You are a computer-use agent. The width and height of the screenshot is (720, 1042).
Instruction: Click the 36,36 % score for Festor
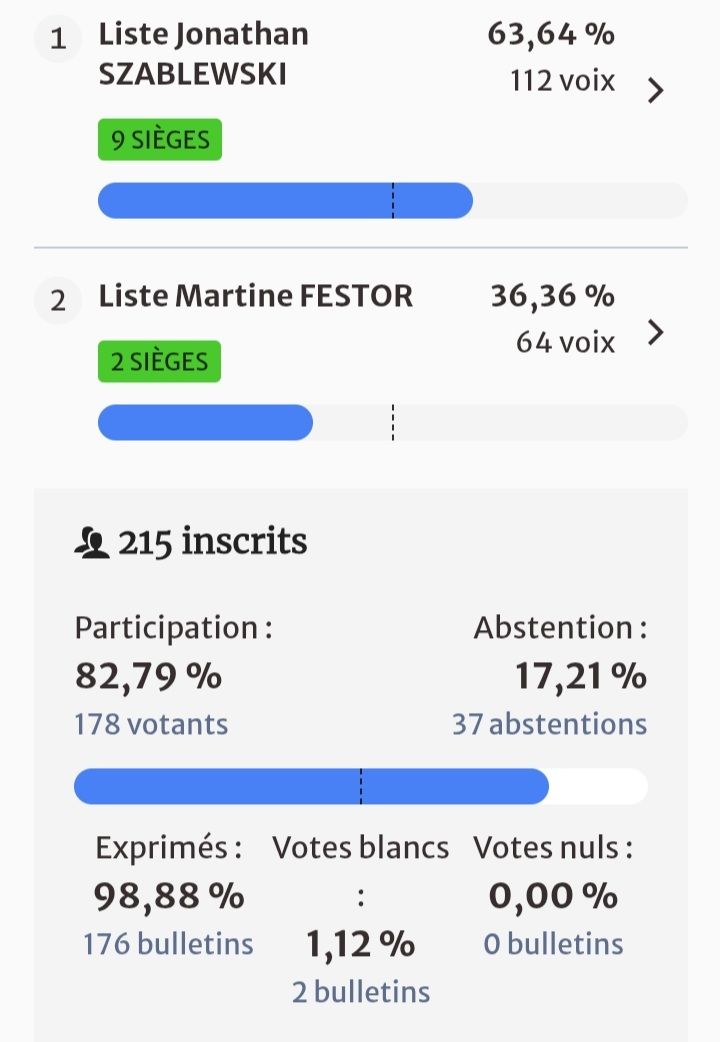click(552, 297)
